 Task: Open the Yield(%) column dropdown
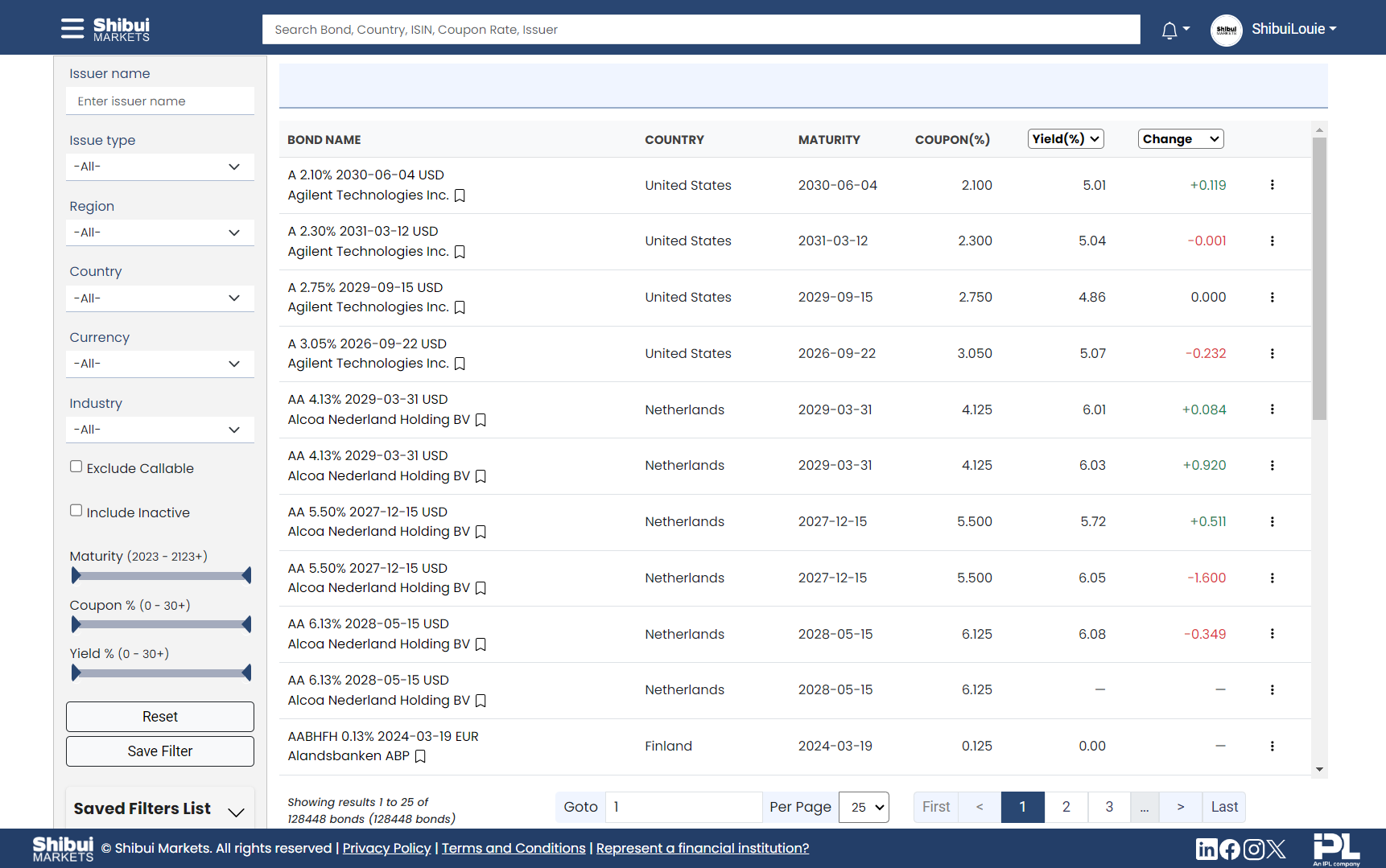1066,139
